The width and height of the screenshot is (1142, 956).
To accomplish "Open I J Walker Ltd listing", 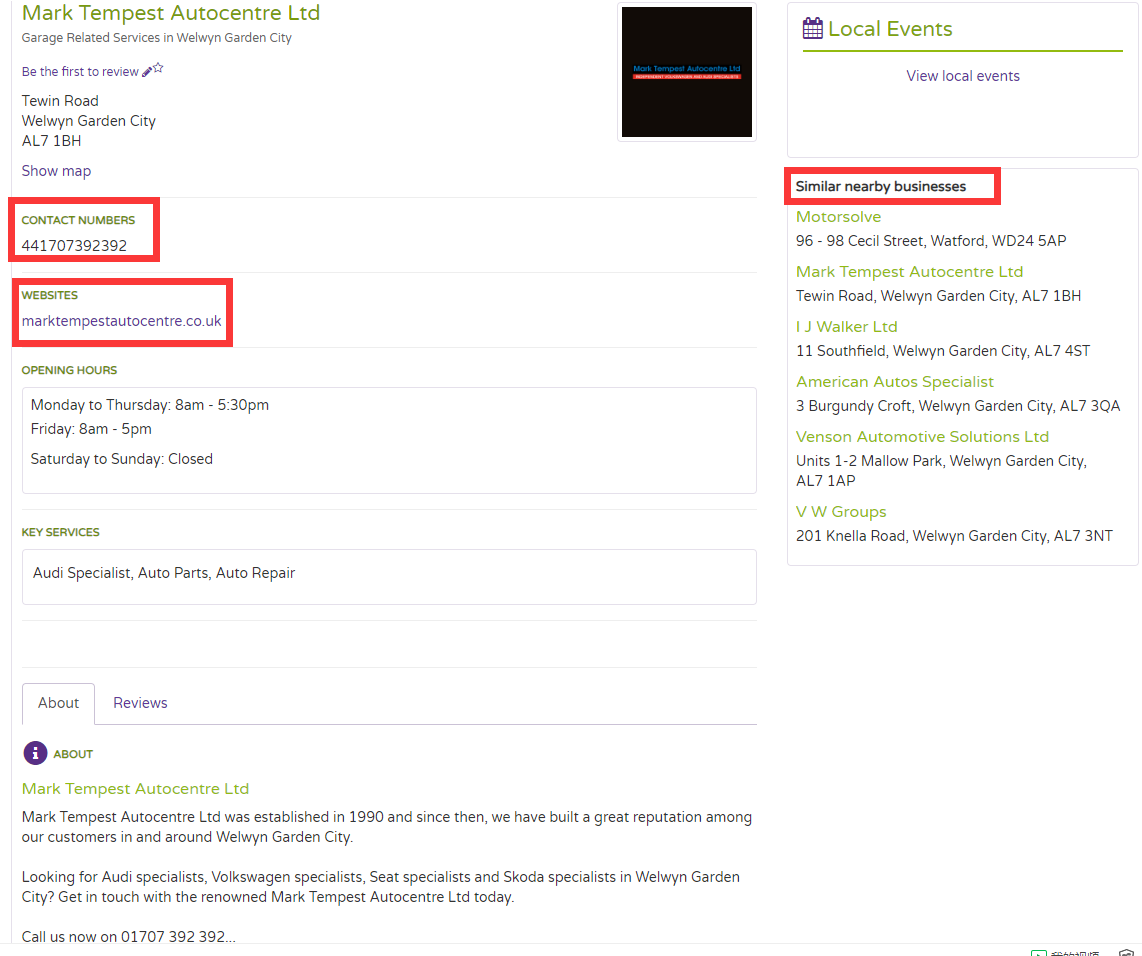I will click(846, 327).
